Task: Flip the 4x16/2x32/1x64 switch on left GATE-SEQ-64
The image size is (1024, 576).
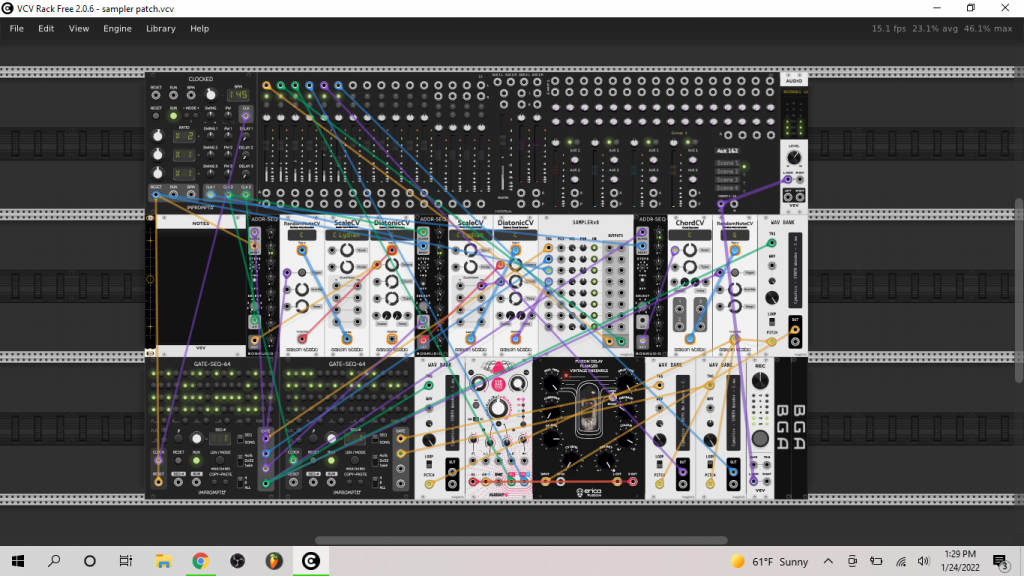Action: click(240, 460)
